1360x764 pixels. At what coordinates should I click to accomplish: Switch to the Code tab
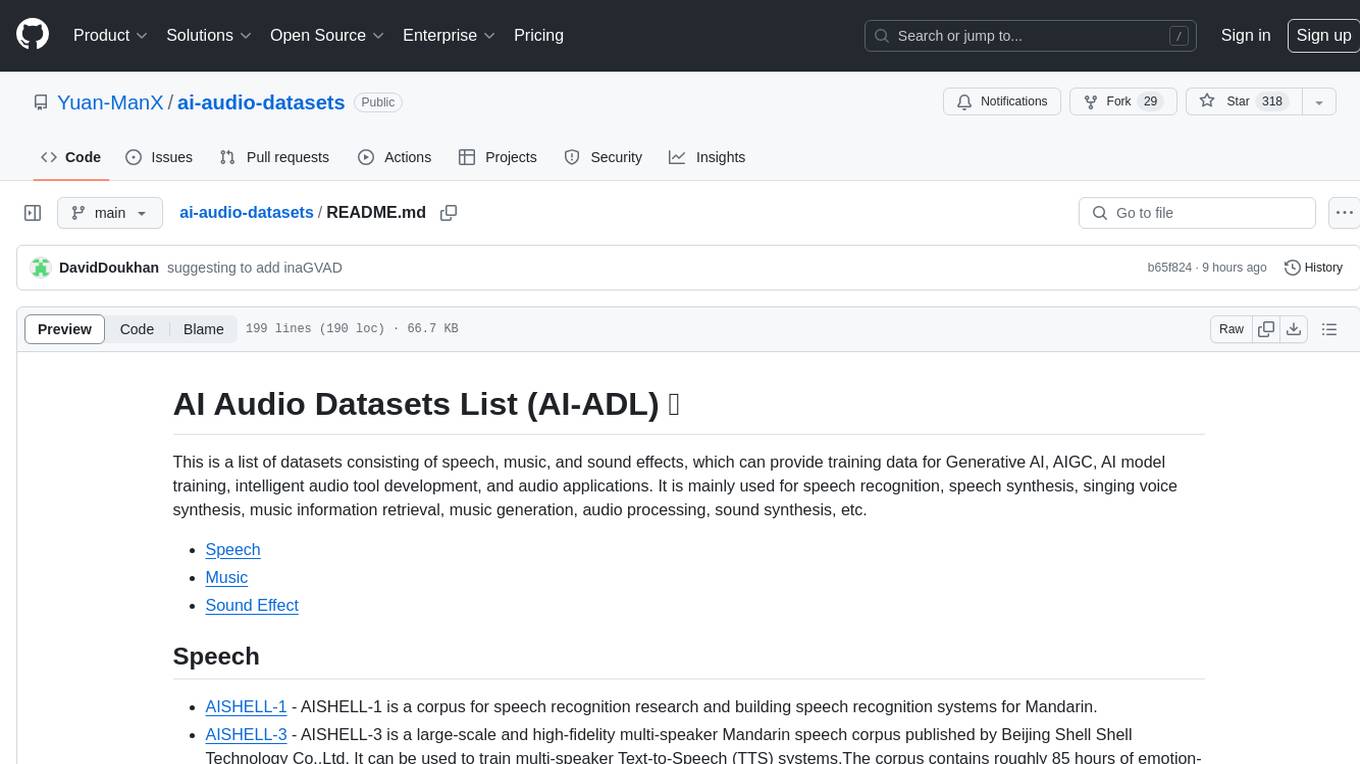pos(71,157)
